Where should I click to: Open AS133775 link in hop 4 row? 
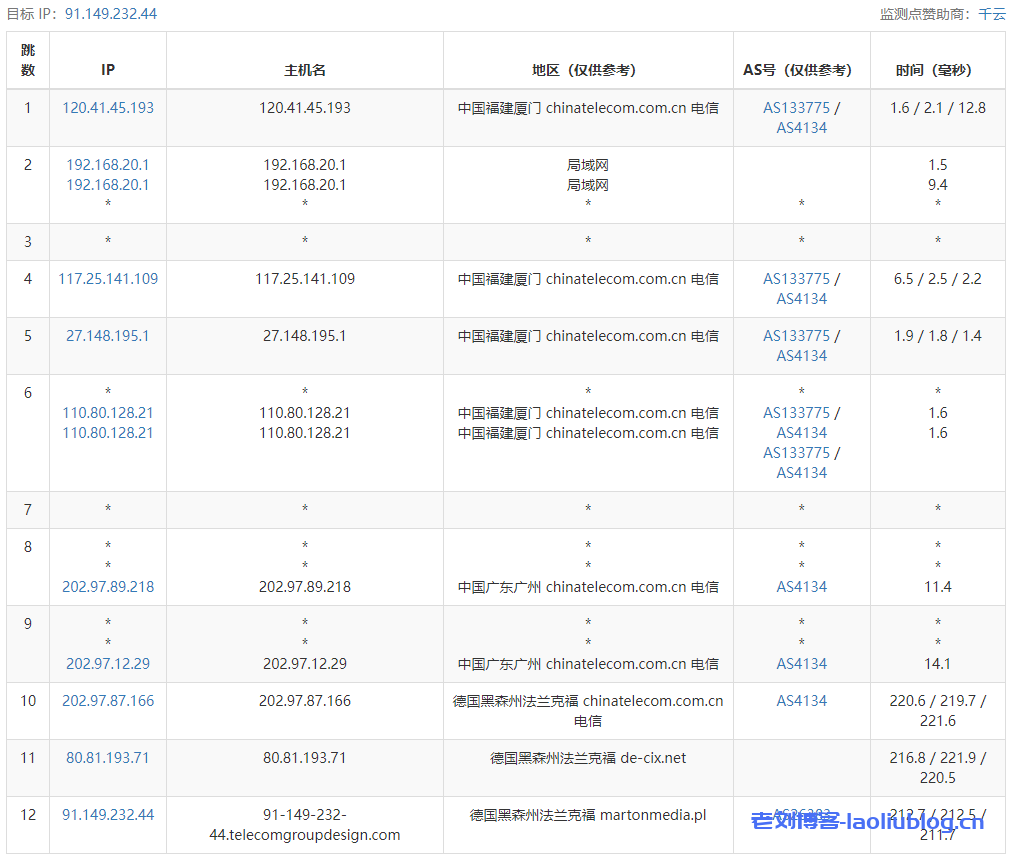[796, 279]
